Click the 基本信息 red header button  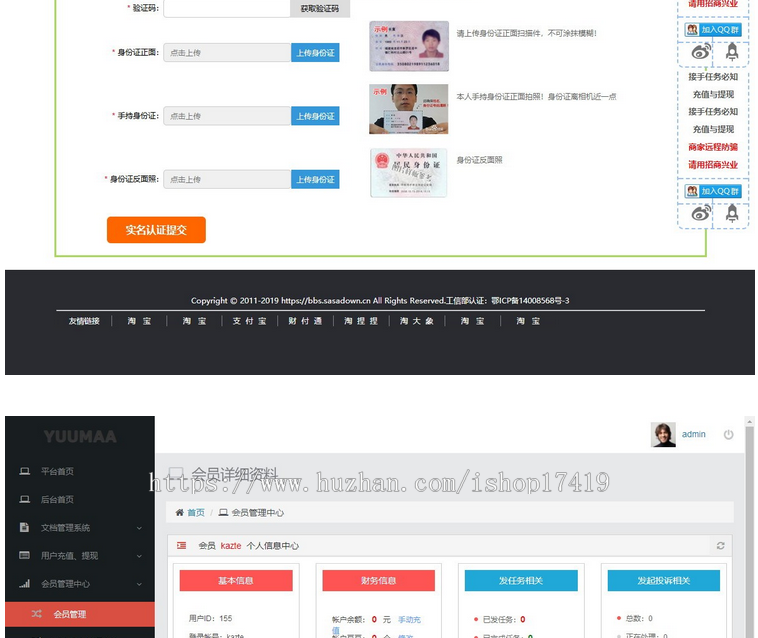(236, 580)
